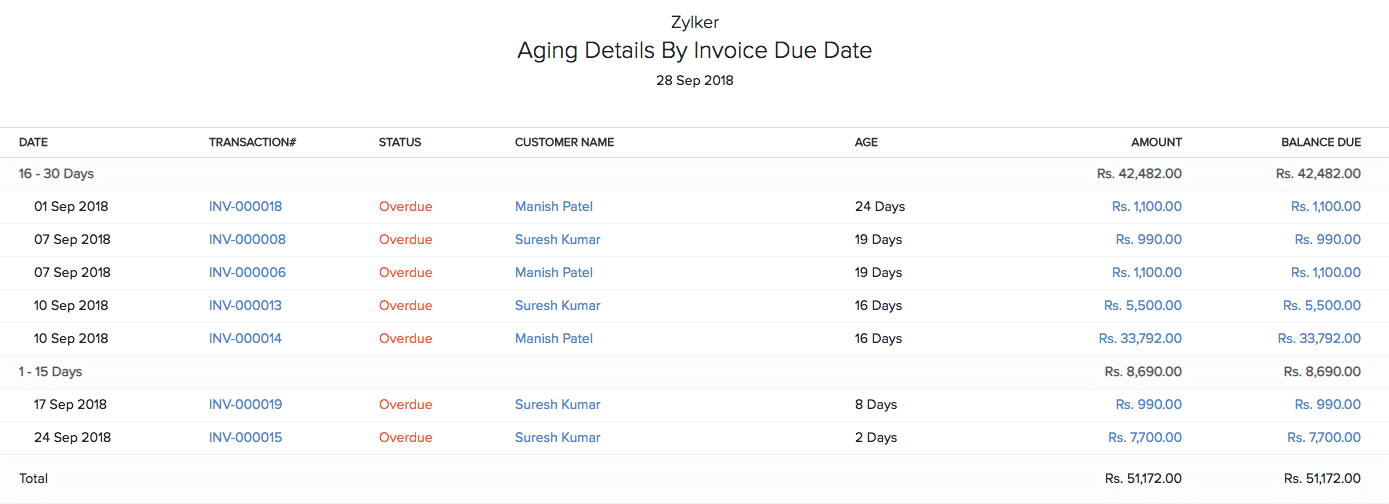Open invoice INV-000014 link
The image size is (1389, 504).
click(245, 339)
